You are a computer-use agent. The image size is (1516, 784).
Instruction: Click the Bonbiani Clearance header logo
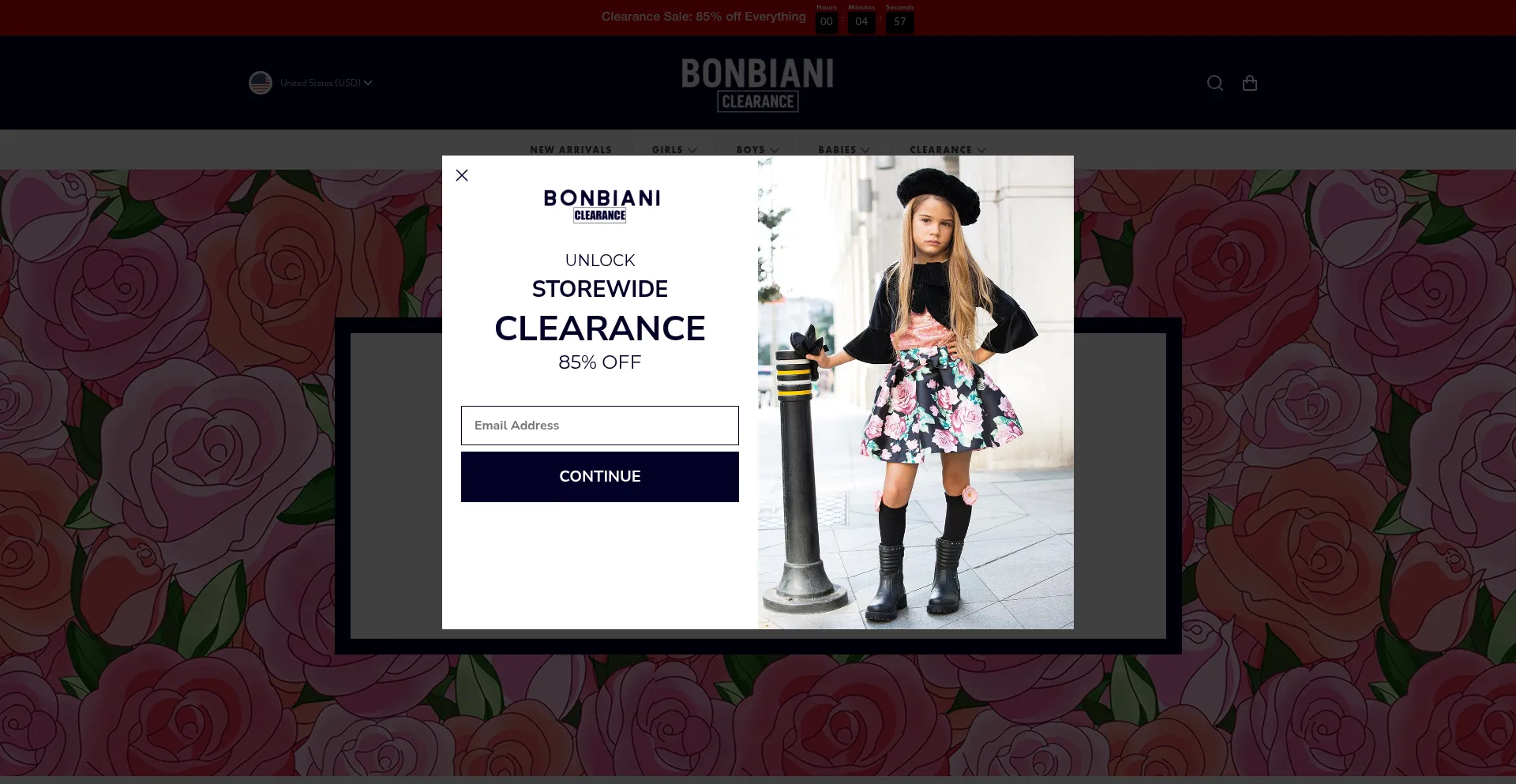pyautogui.click(x=758, y=84)
